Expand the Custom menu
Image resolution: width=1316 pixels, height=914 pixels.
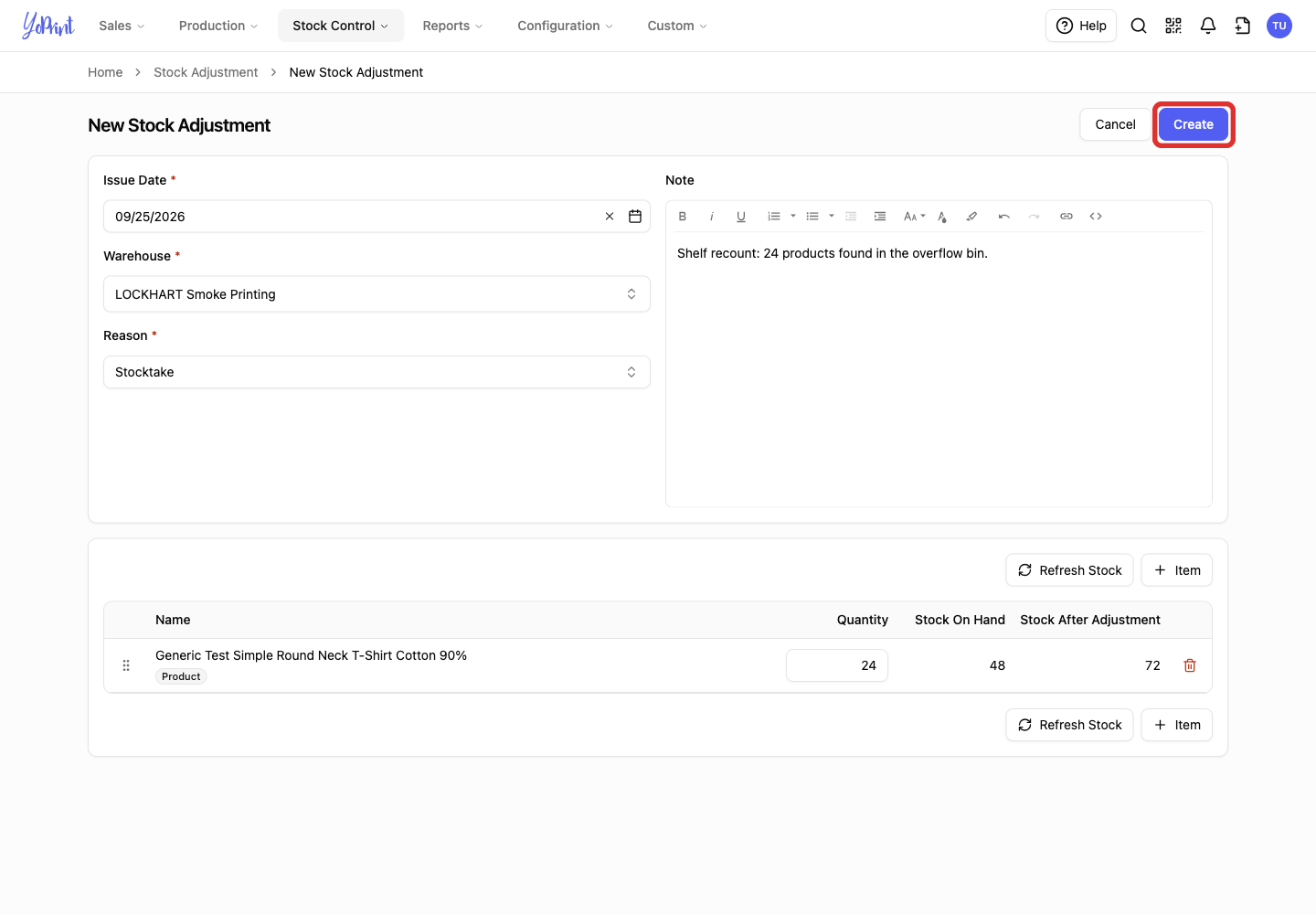coord(677,26)
